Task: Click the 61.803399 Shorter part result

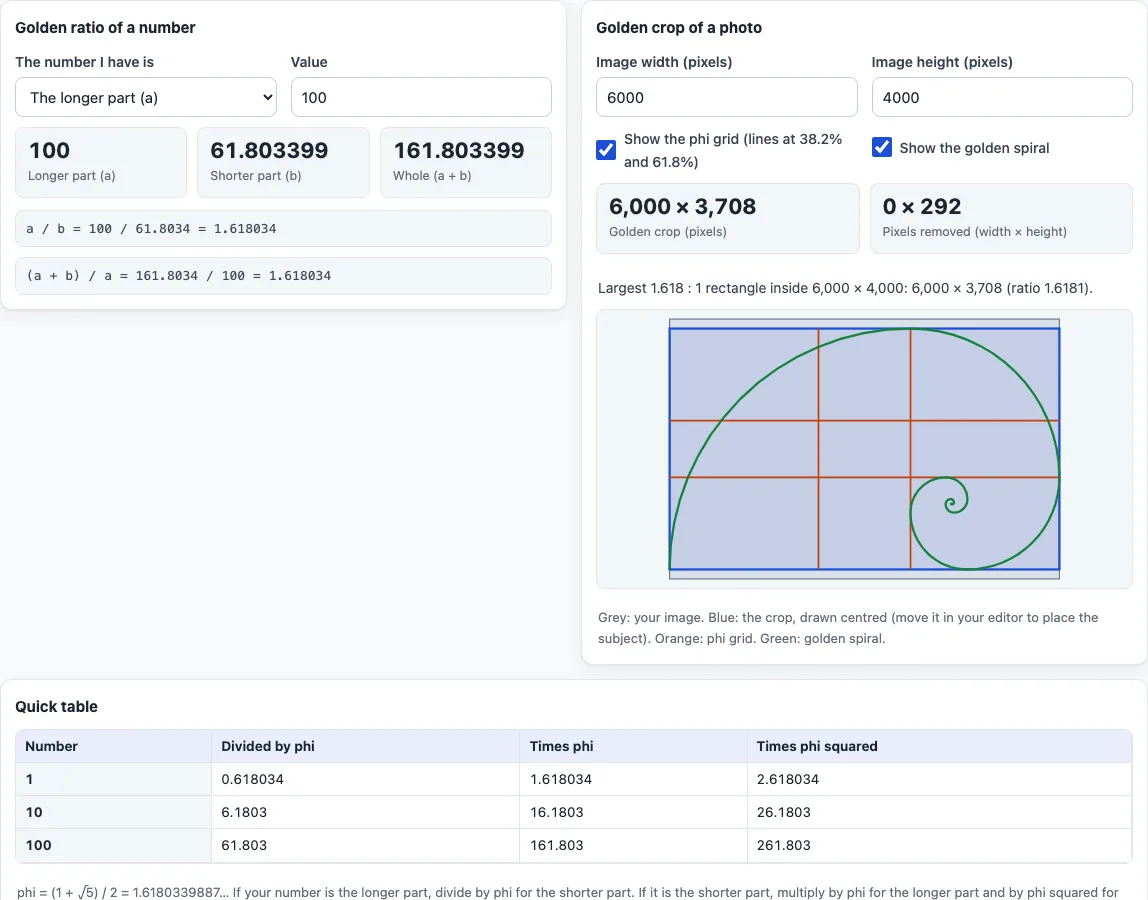Action: tap(283, 163)
